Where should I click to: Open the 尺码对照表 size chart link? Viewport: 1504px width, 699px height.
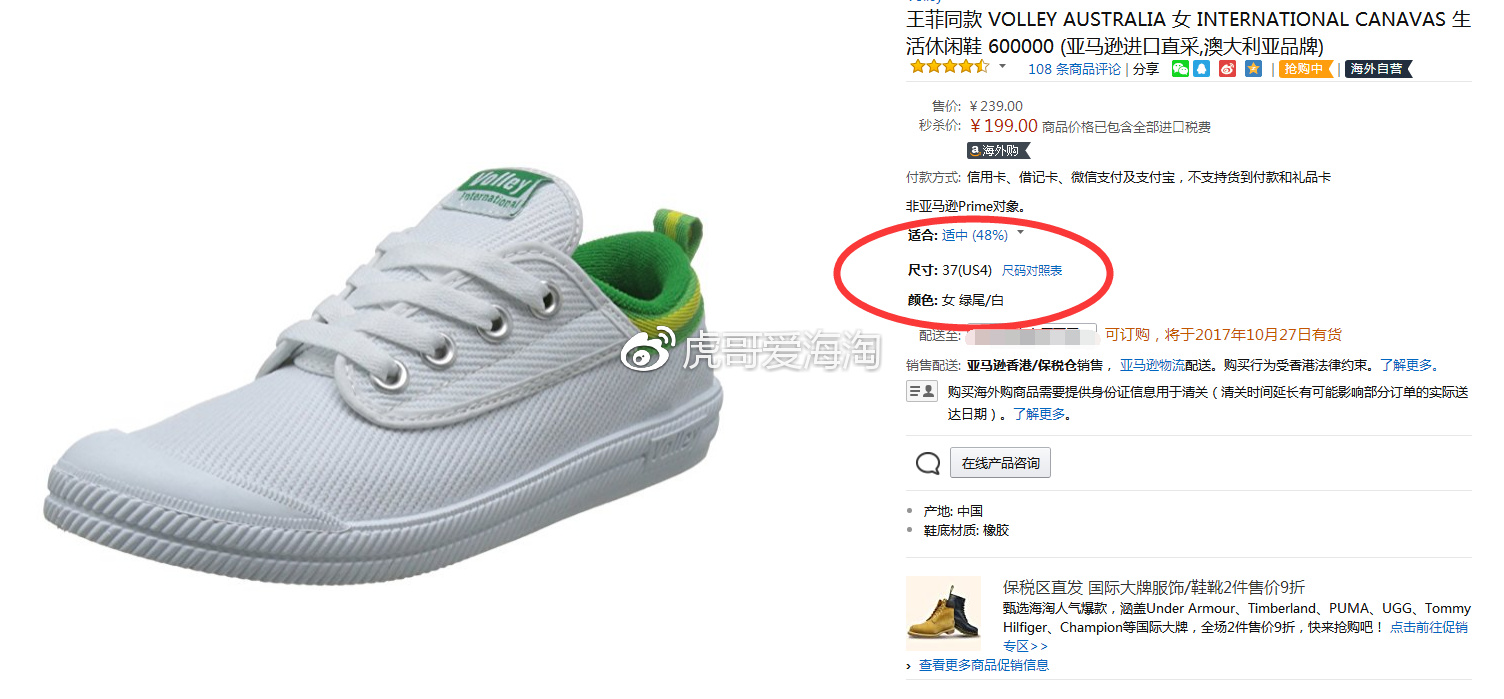click(1032, 271)
